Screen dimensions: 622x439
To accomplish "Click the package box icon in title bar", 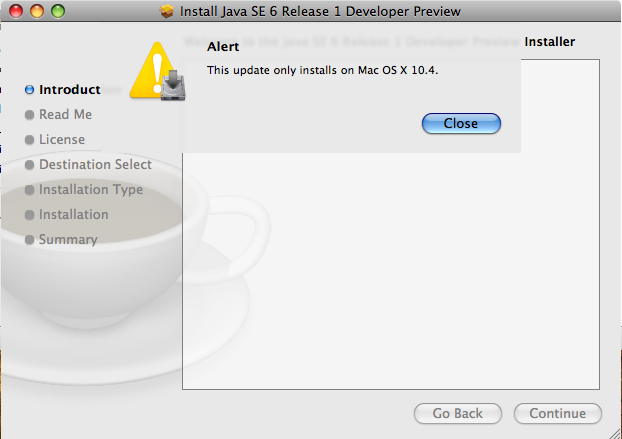I will [x=167, y=11].
